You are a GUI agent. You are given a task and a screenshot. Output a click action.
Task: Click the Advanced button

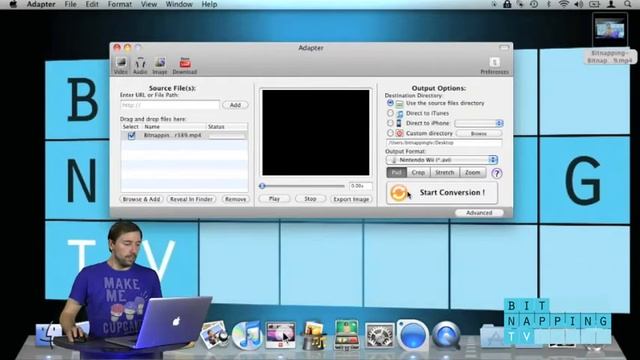pos(479,213)
